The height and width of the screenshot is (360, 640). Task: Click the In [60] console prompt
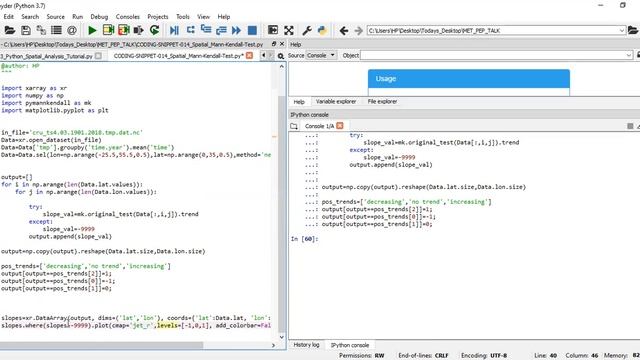pos(304,239)
